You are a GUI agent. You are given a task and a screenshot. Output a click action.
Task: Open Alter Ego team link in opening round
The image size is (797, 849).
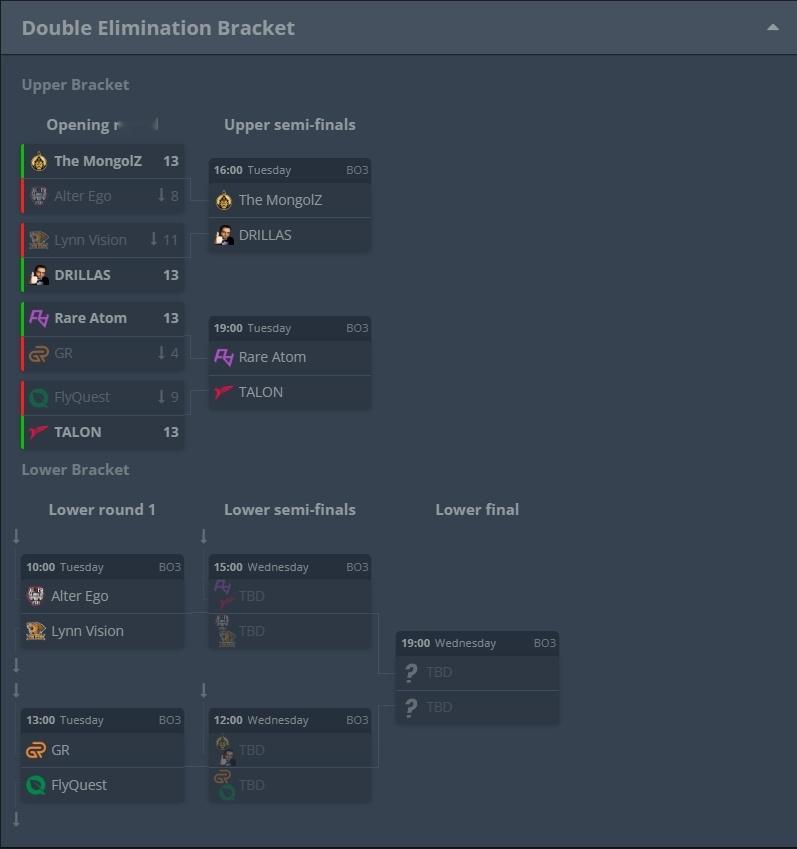[83, 196]
